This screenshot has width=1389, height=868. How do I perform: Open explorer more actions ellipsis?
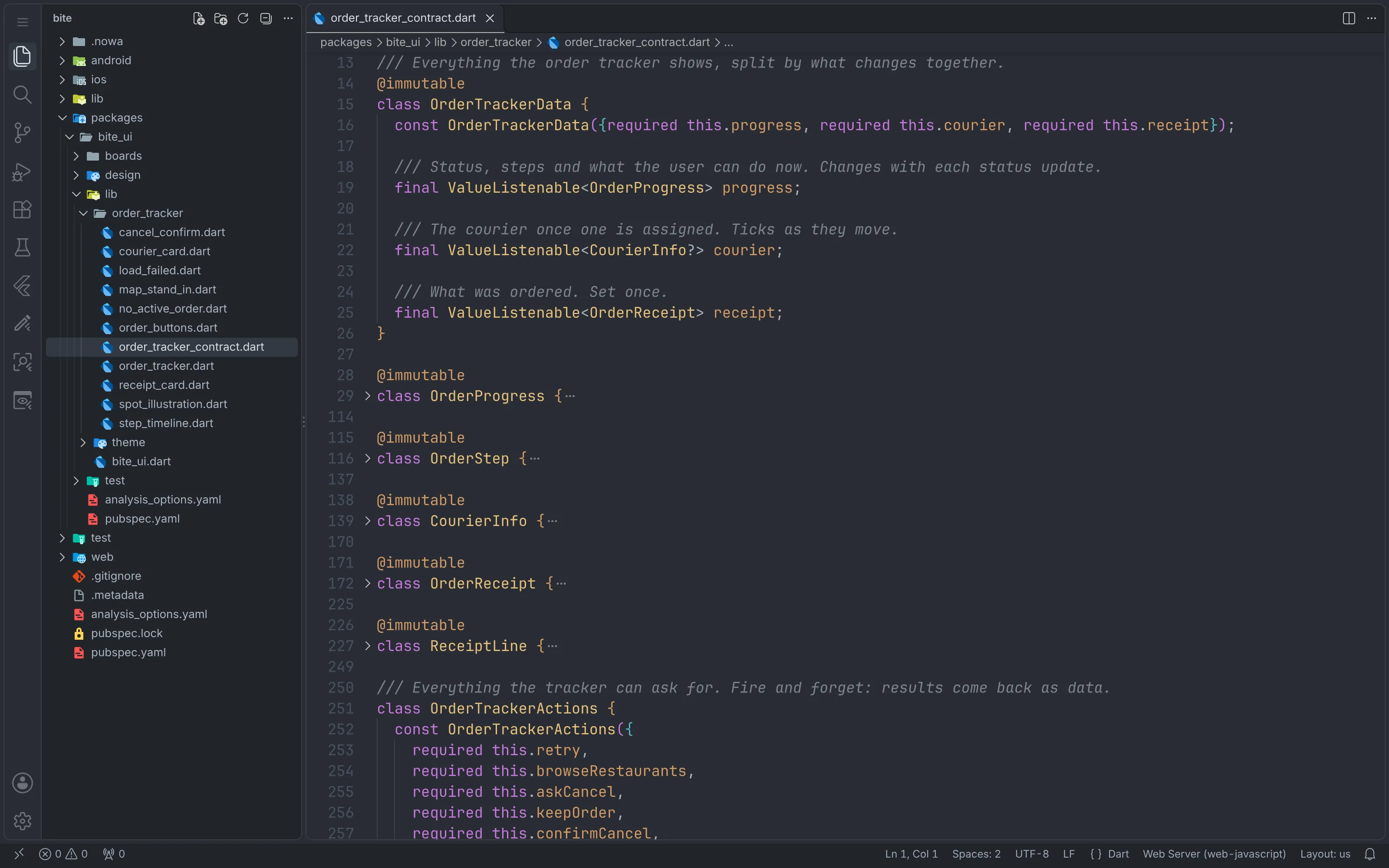(x=288, y=18)
